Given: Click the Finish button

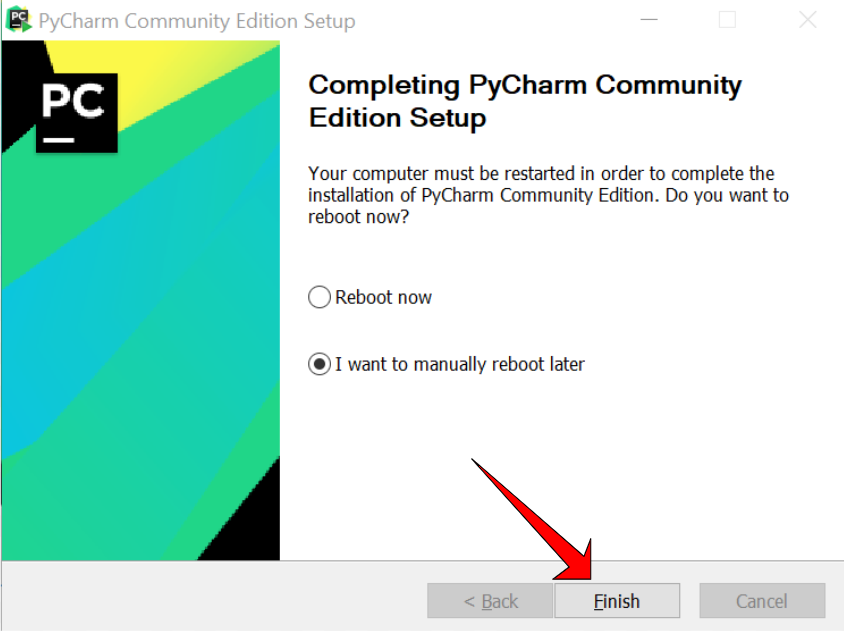Looking at the screenshot, I should click(x=617, y=601).
